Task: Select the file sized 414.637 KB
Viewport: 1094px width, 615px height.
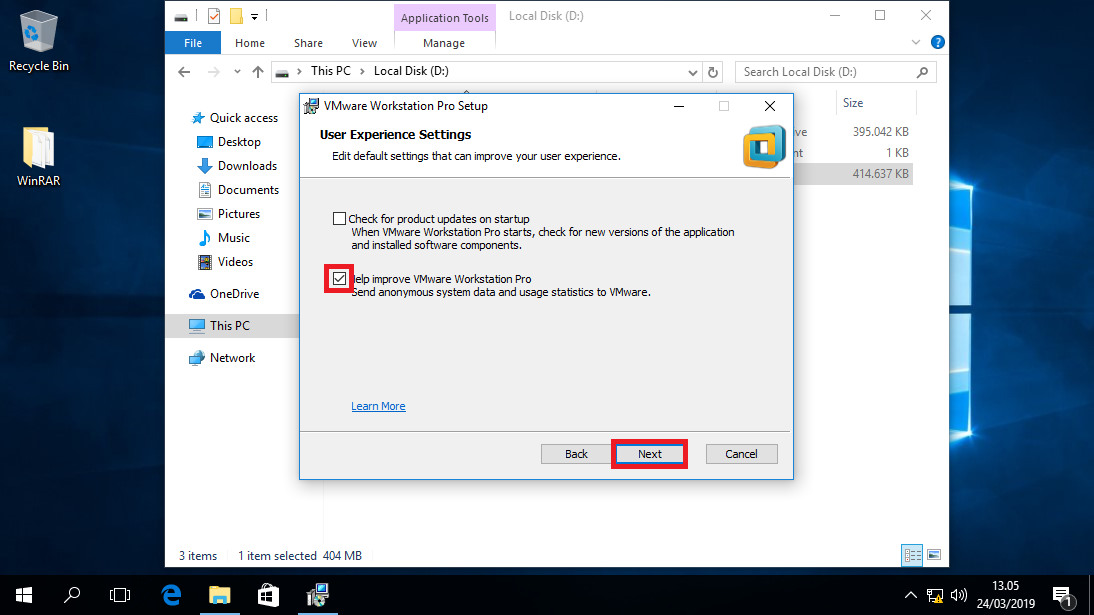Action: [x=881, y=174]
